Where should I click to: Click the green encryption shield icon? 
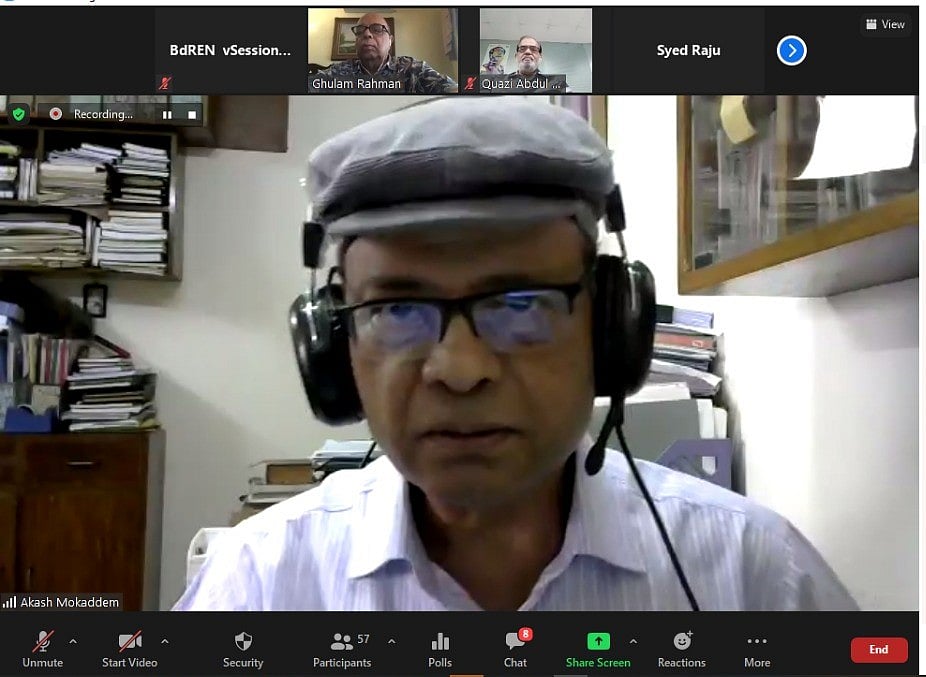[x=18, y=114]
